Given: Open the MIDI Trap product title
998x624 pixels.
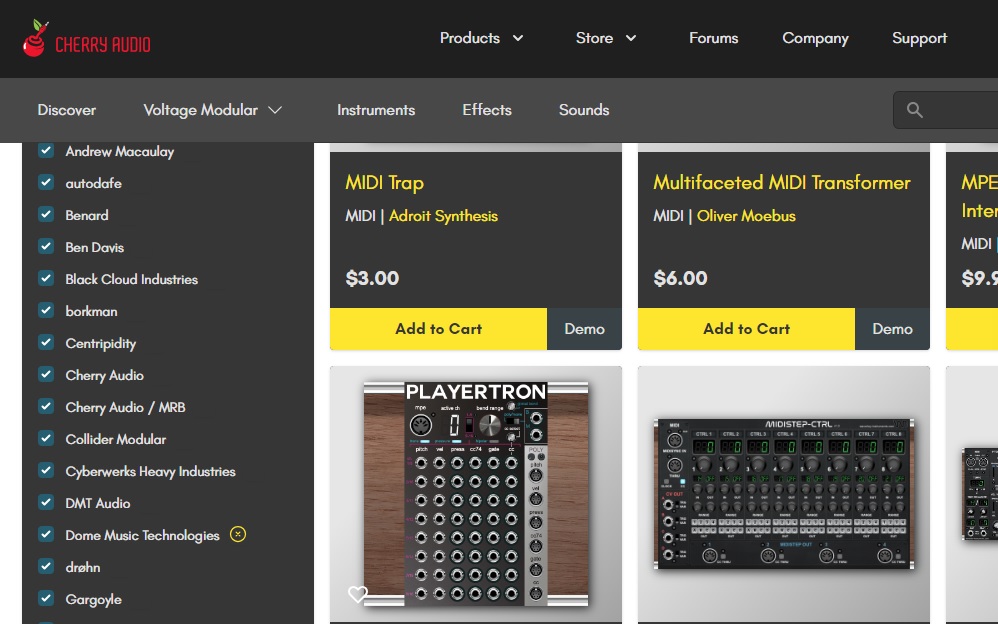Looking at the screenshot, I should point(384,183).
